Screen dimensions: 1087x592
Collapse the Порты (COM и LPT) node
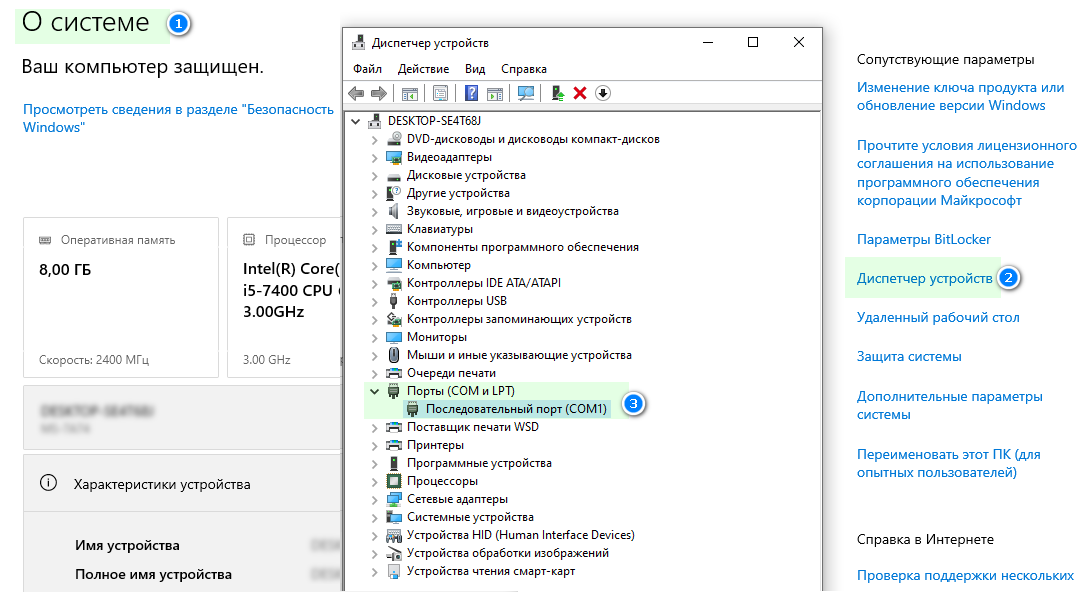click(x=375, y=391)
